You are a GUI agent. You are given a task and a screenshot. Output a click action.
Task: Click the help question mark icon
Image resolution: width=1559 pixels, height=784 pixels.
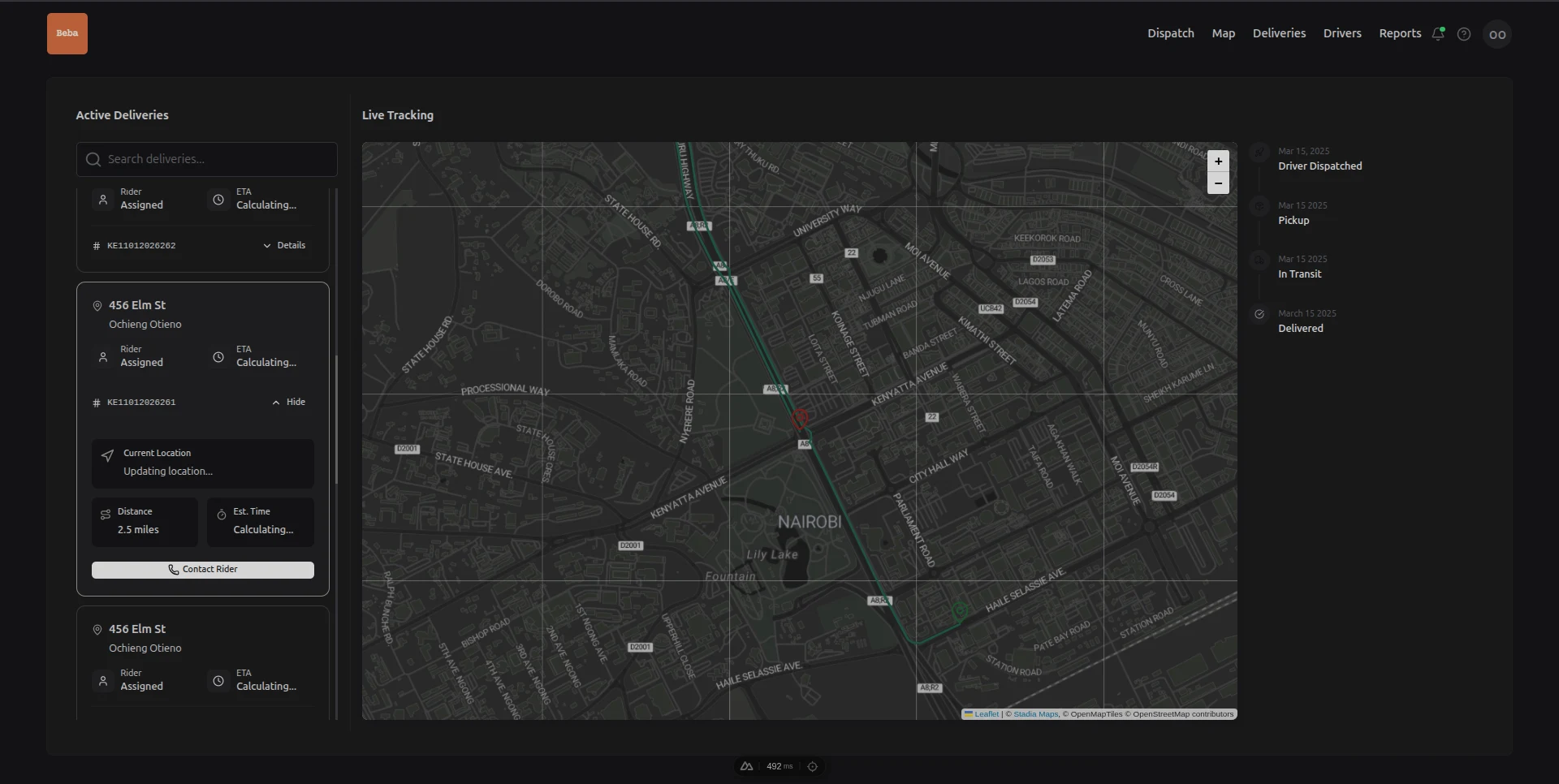click(1464, 34)
